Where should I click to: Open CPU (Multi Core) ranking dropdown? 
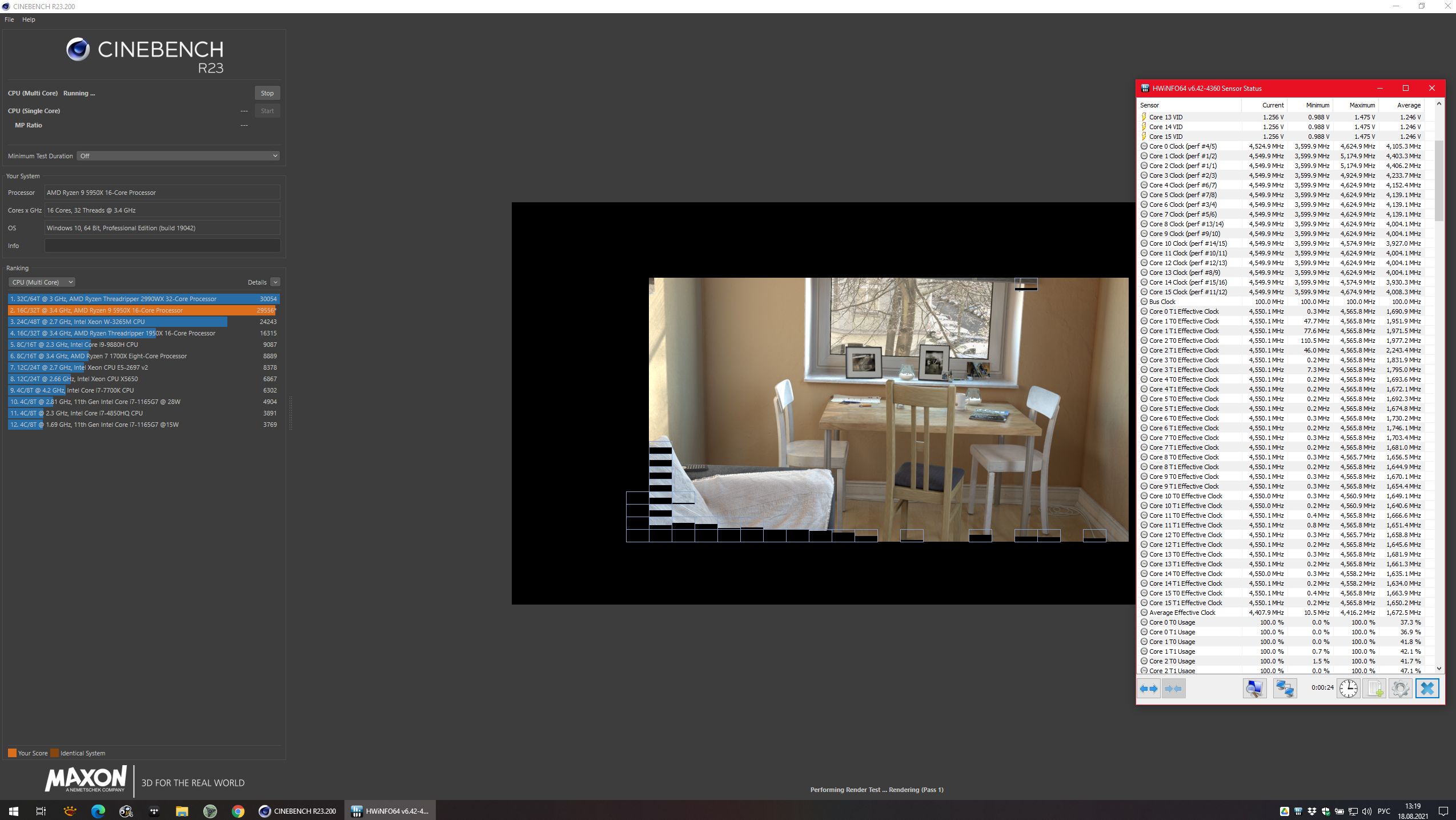(x=42, y=282)
